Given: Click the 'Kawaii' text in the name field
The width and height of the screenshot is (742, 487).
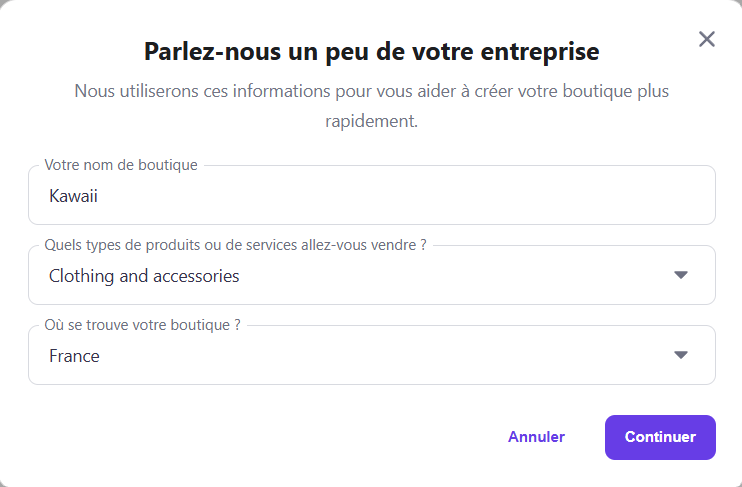Looking at the screenshot, I should (73, 196).
